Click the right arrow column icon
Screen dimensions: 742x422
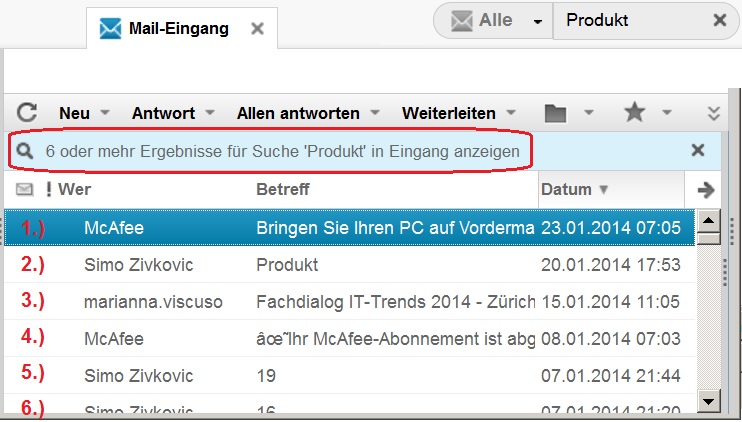point(706,189)
